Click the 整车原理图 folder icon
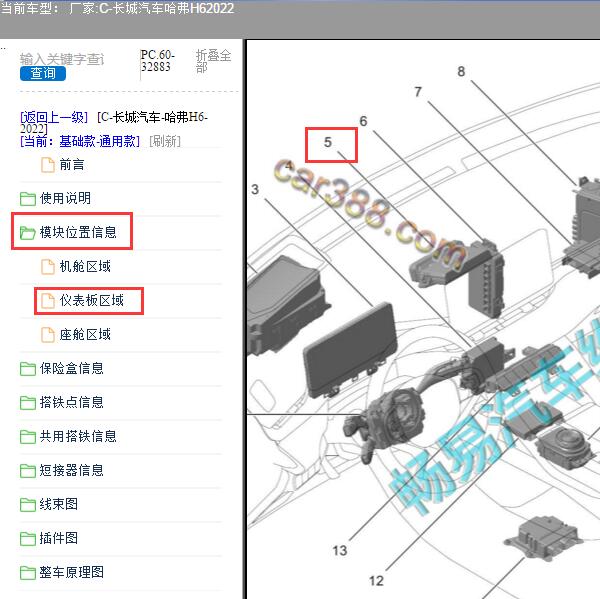 pos(28,573)
